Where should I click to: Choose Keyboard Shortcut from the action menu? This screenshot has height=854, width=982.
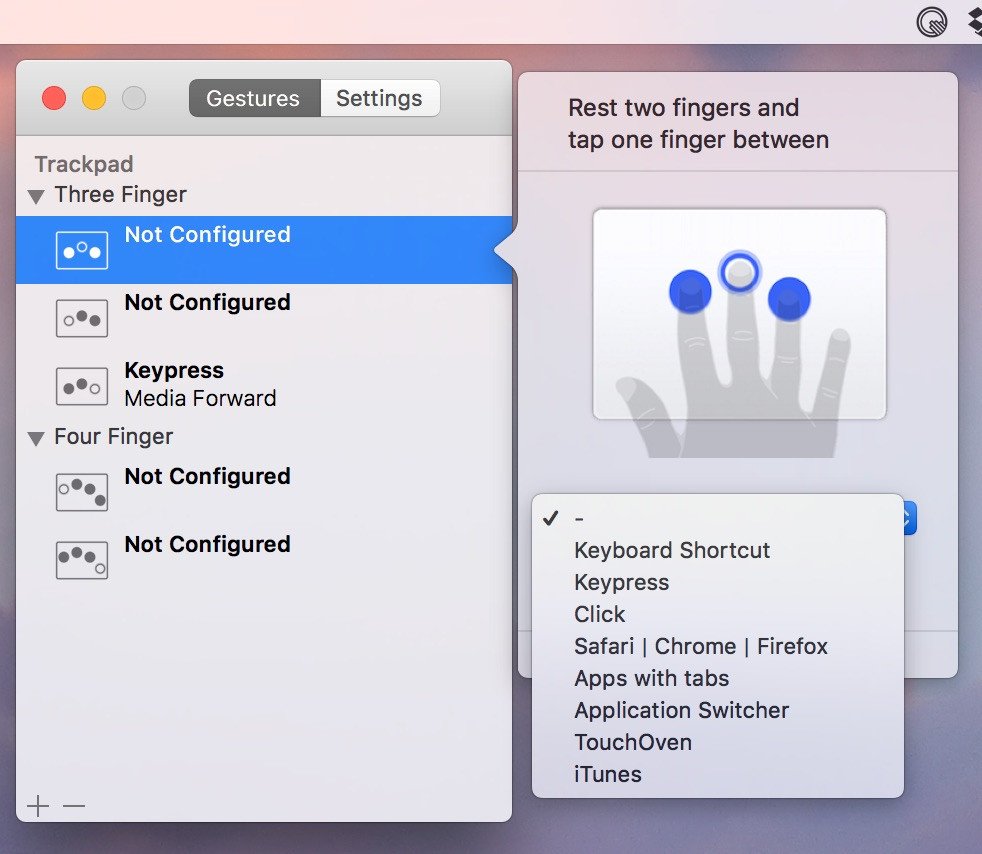point(718,550)
